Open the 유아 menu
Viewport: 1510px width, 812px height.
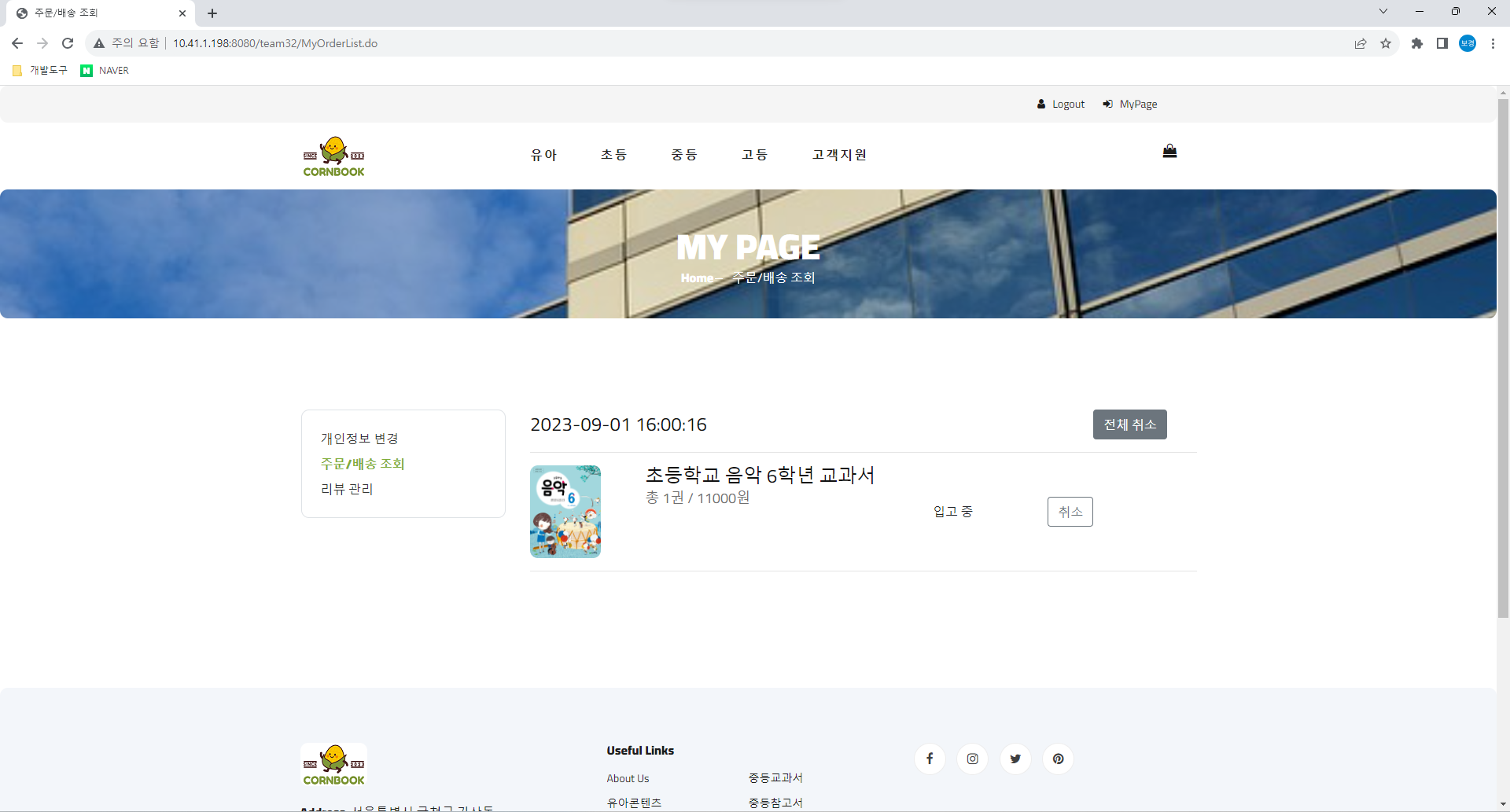(543, 155)
